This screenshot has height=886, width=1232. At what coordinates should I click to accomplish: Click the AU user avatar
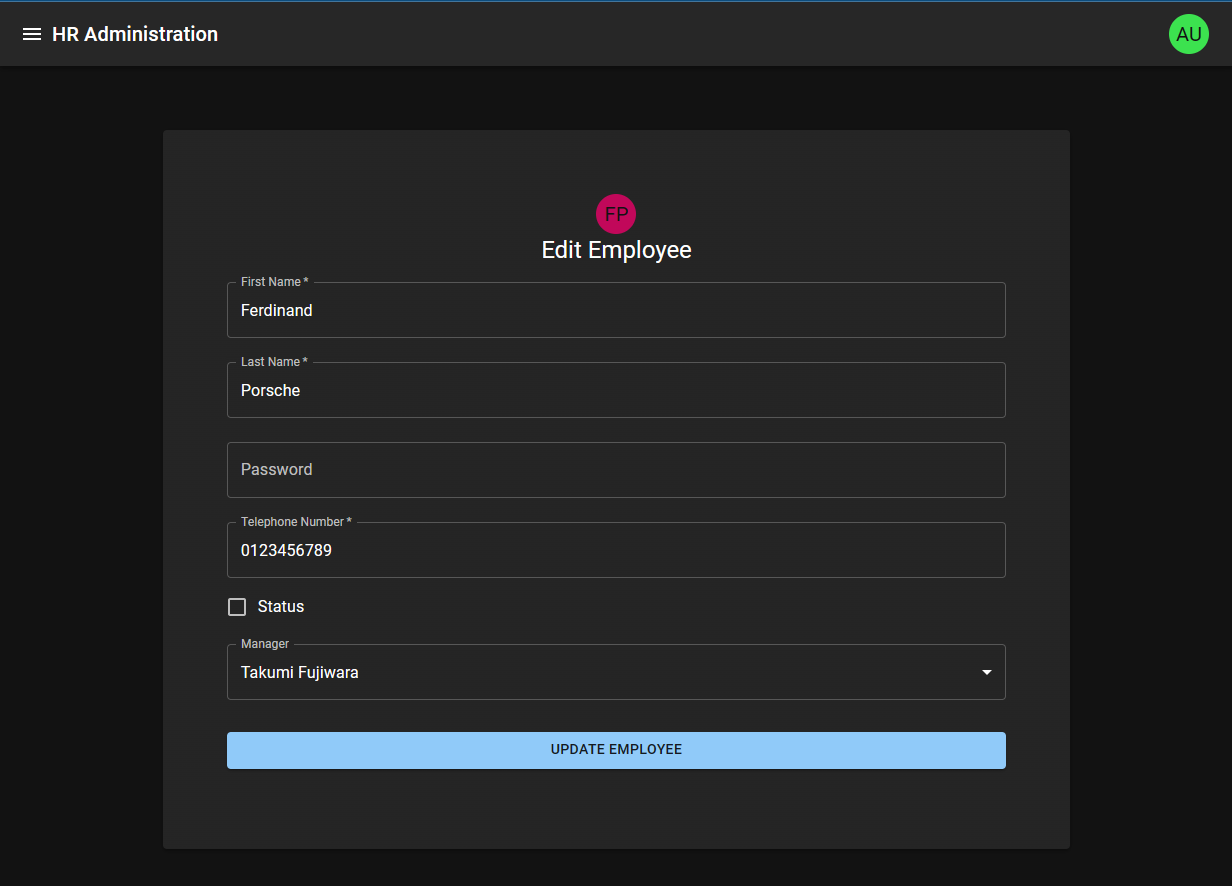tap(1188, 33)
